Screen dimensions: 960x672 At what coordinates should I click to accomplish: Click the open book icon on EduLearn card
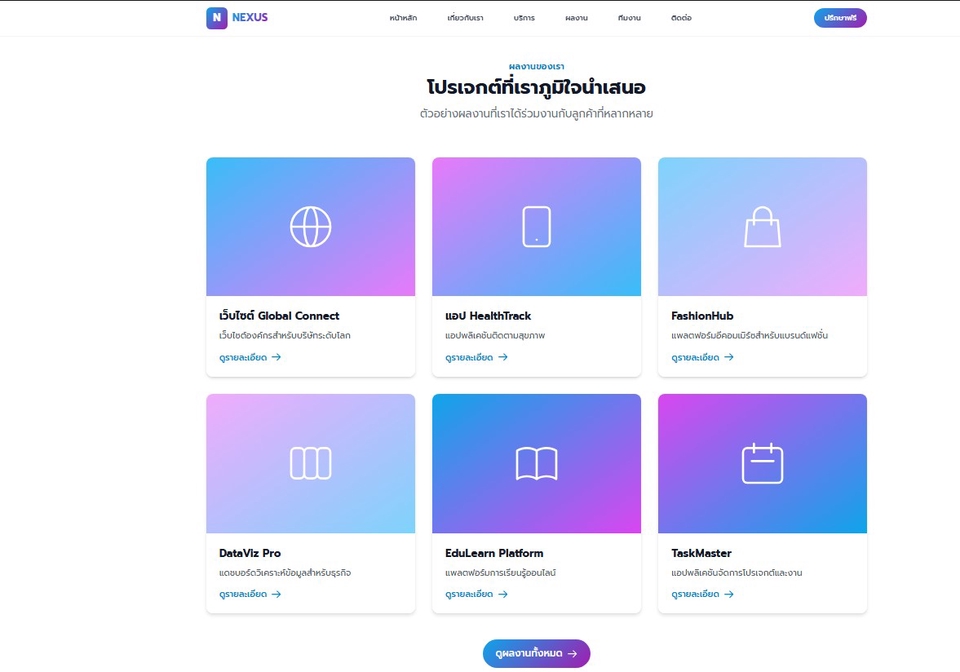coord(536,463)
